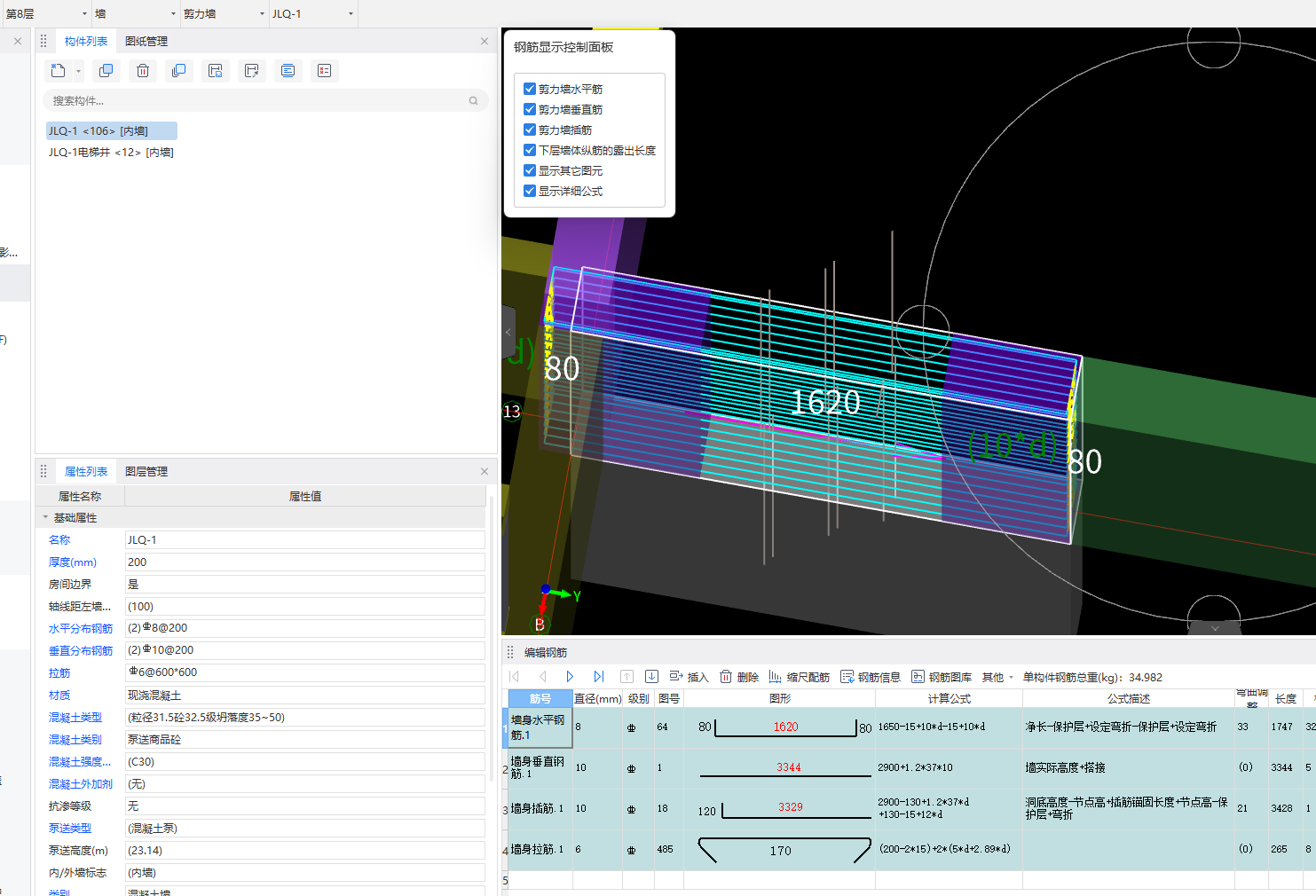The height and width of the screenshot is (896, 1316).
Task: Switch to the 属性列表 tab
Action: [x=86, y=471]
